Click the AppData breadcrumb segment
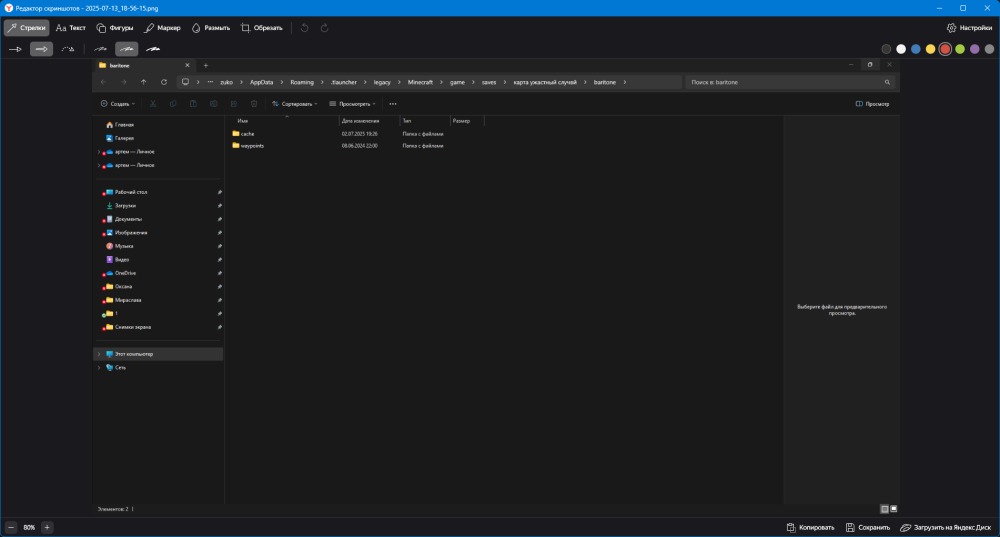The image size is (1000, 537). [x=261, y=82]
